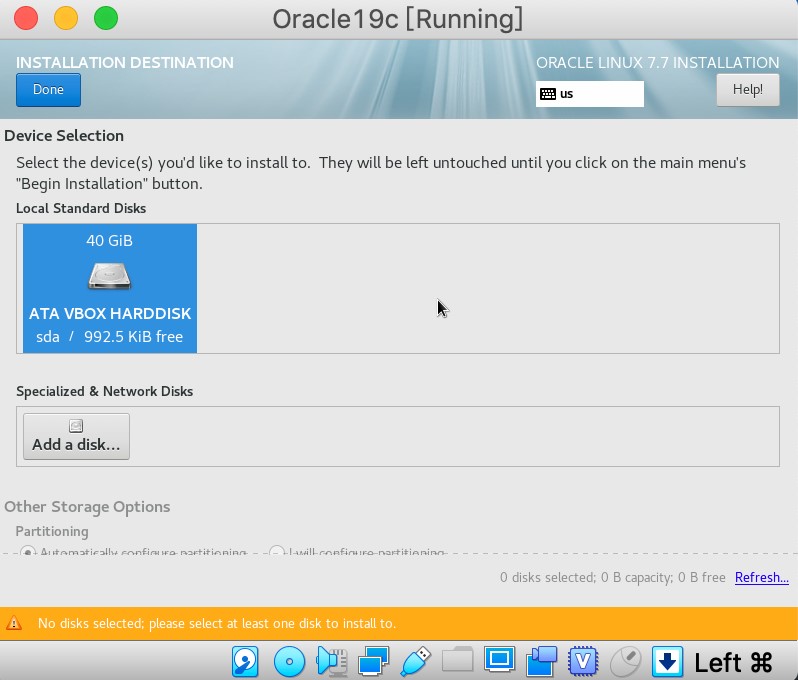
Task: Open the VirtualBox hard disk activity icon
Action: pos(245,662)
